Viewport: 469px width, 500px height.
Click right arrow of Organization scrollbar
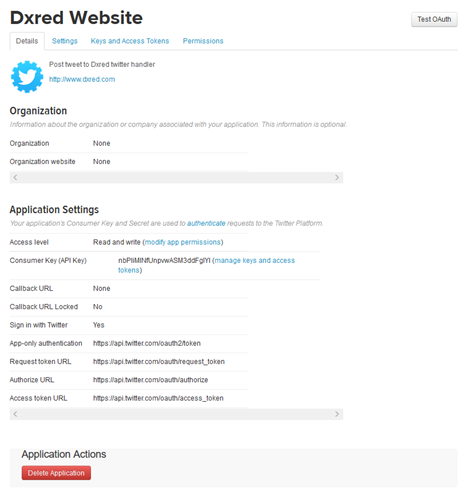coord(337,177)
